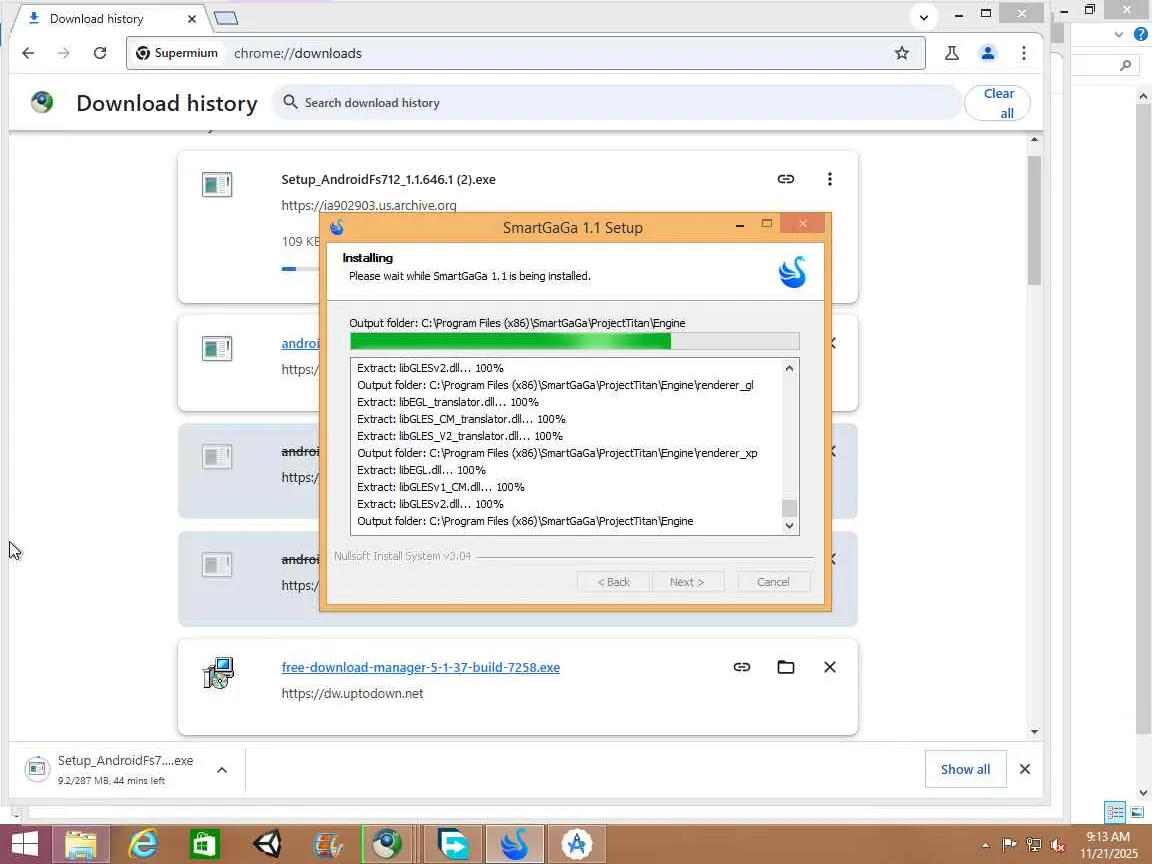Image resolution: width=1152 pixels, height=864 pixels.
Task: Open the Windows Start button
Action: coord(24,843)
